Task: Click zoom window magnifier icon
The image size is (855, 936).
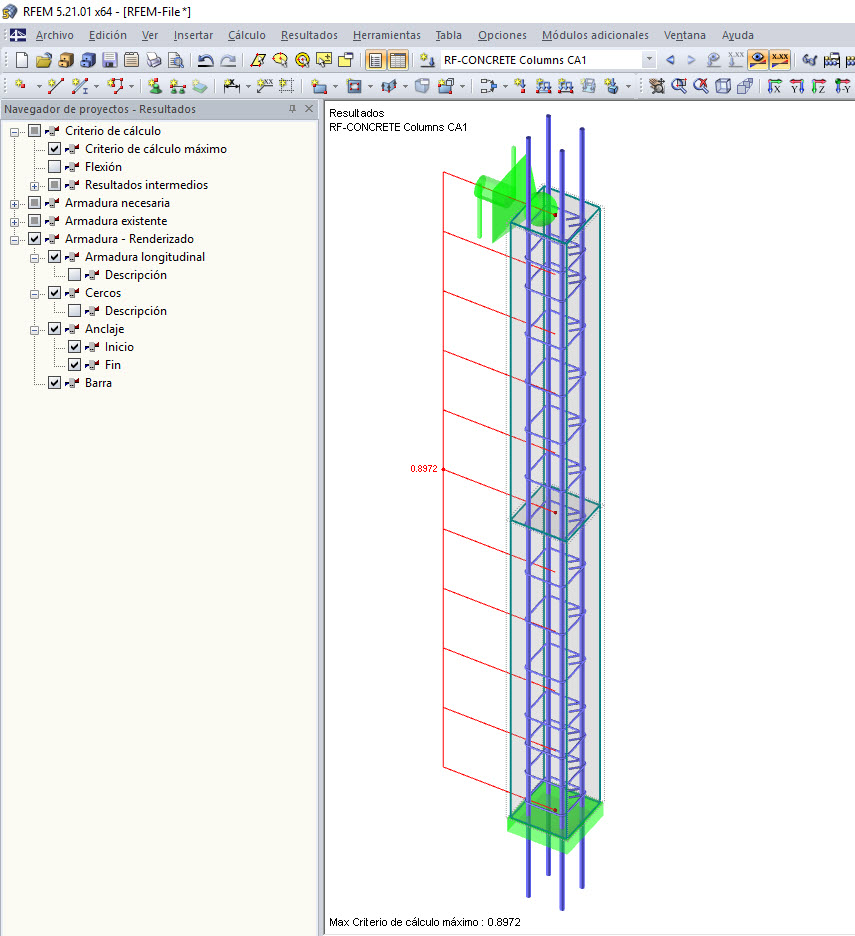Action: click(x=679, y=86)
